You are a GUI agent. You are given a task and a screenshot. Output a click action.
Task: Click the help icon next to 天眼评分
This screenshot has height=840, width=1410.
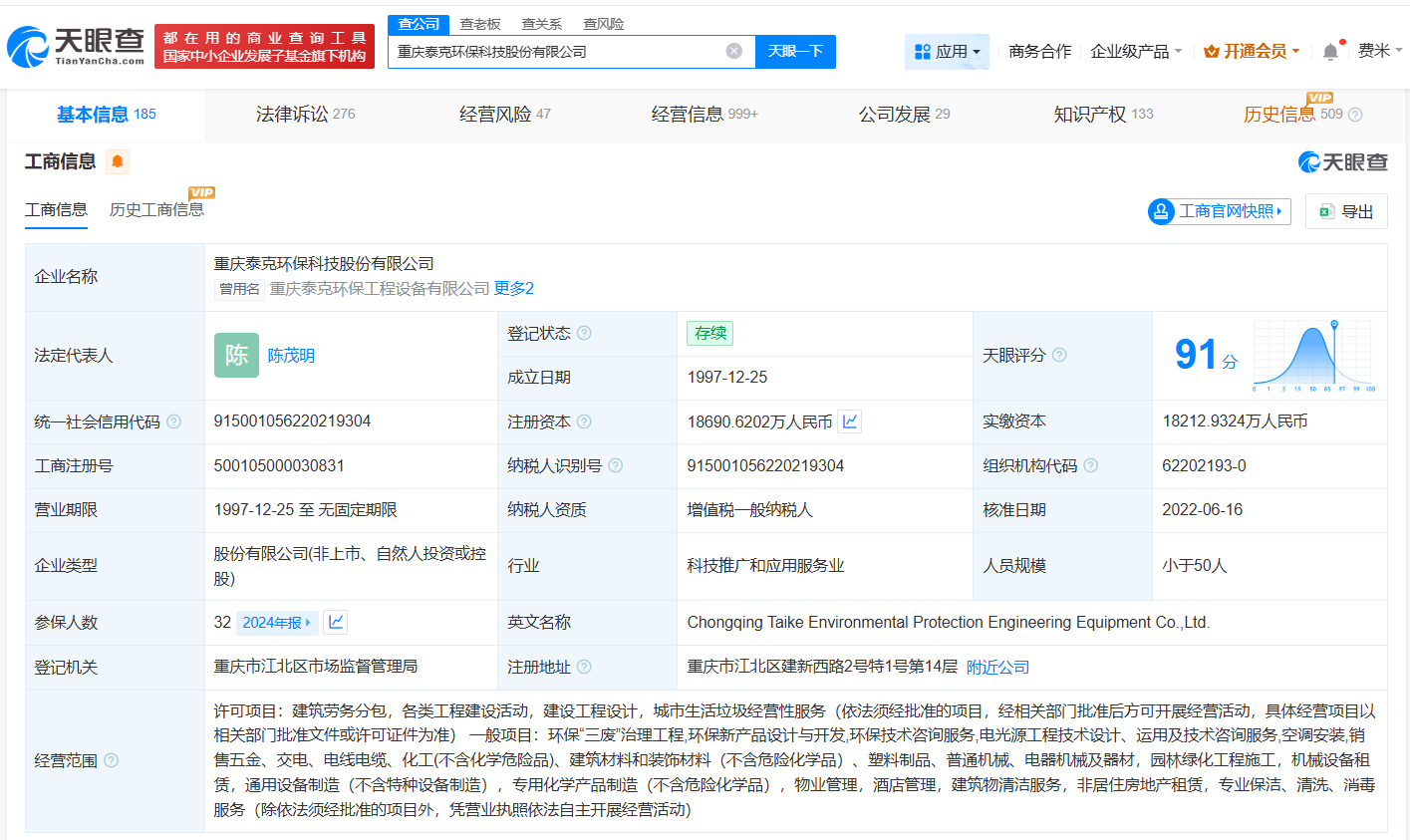pos(1059,355)
